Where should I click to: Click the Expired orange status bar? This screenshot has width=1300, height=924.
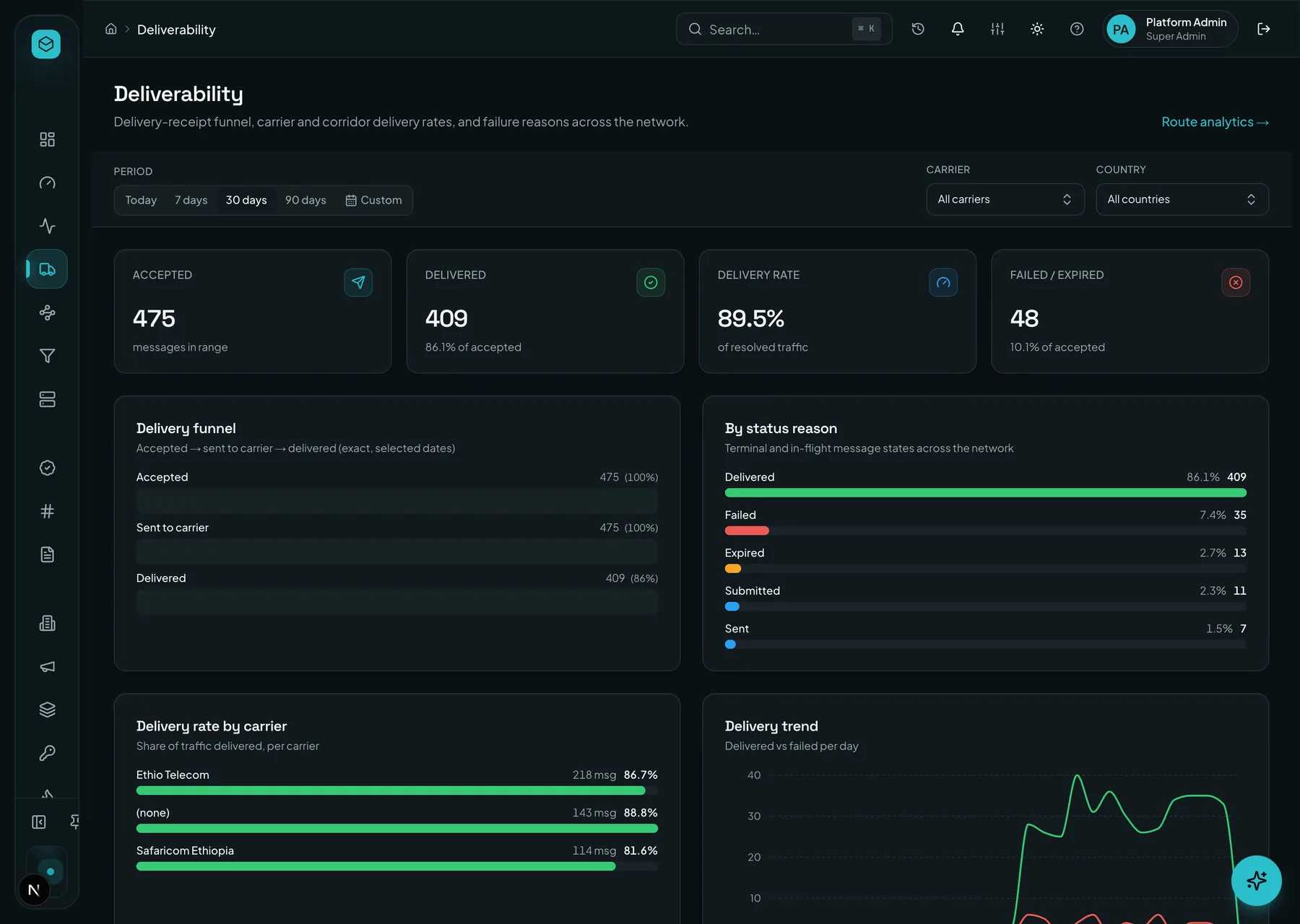733,569
